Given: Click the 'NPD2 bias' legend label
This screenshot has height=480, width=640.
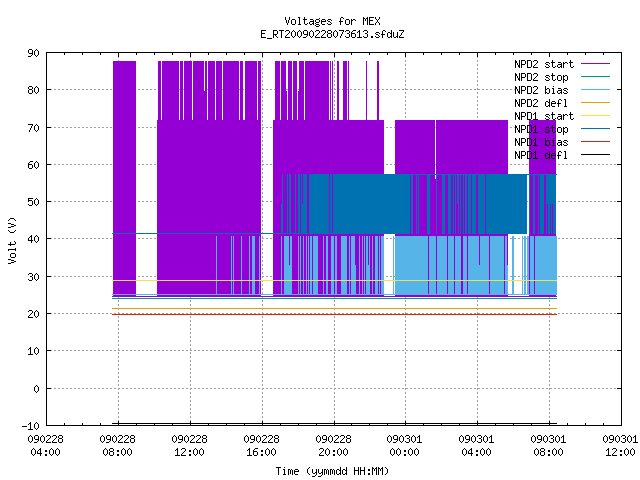Looking at the screenshot, I should (541, 90).
